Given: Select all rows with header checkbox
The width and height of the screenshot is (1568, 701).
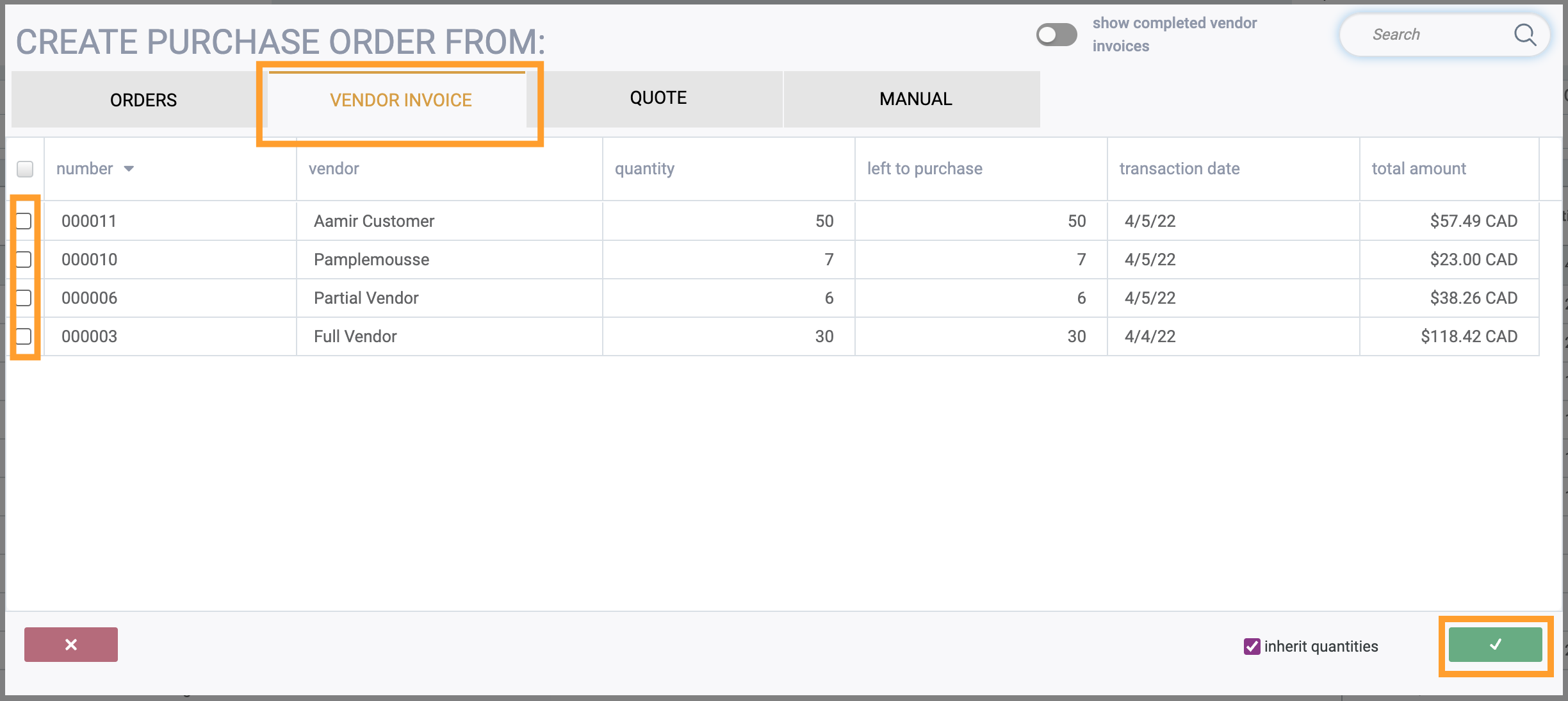Looking at the screenshot, I should tap(25, 169).
